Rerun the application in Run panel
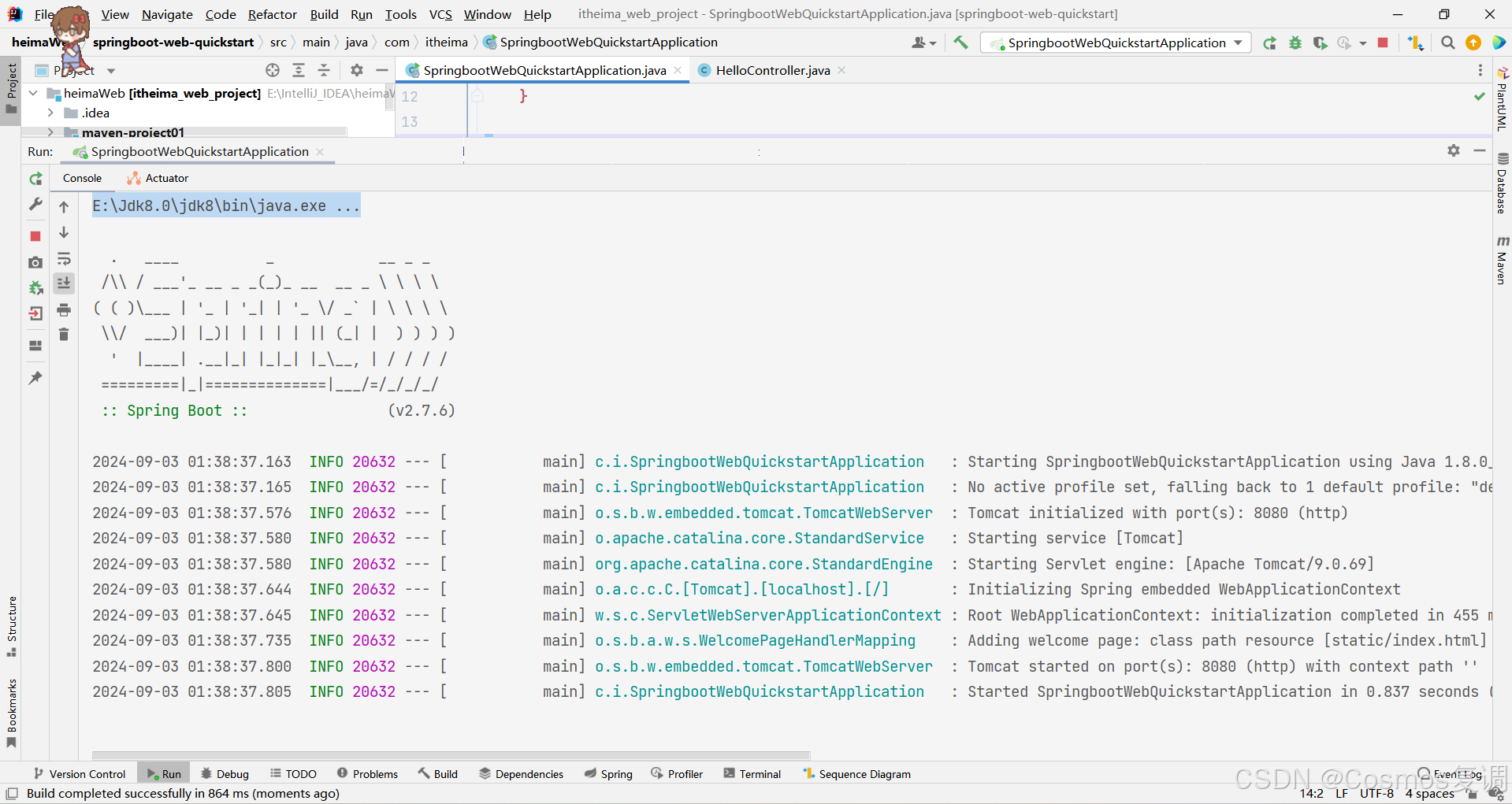 [35, 179]
